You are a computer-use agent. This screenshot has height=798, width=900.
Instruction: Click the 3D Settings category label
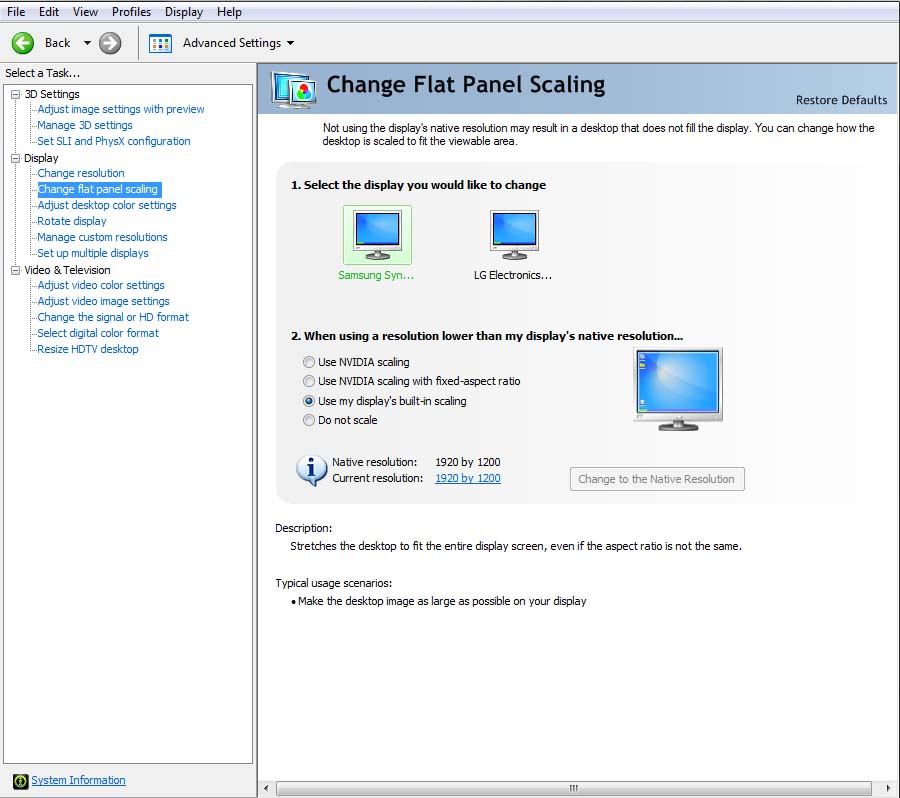click(x=52, y=94)
